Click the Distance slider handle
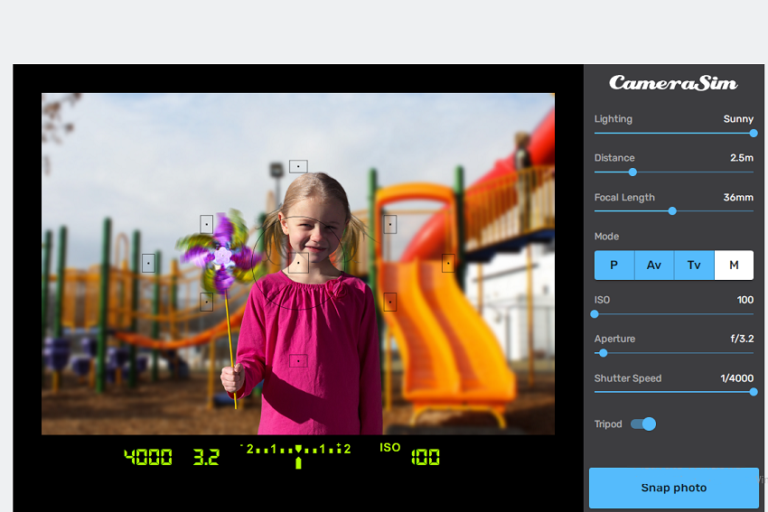This screenshot has height=512, width=768. 632,172
